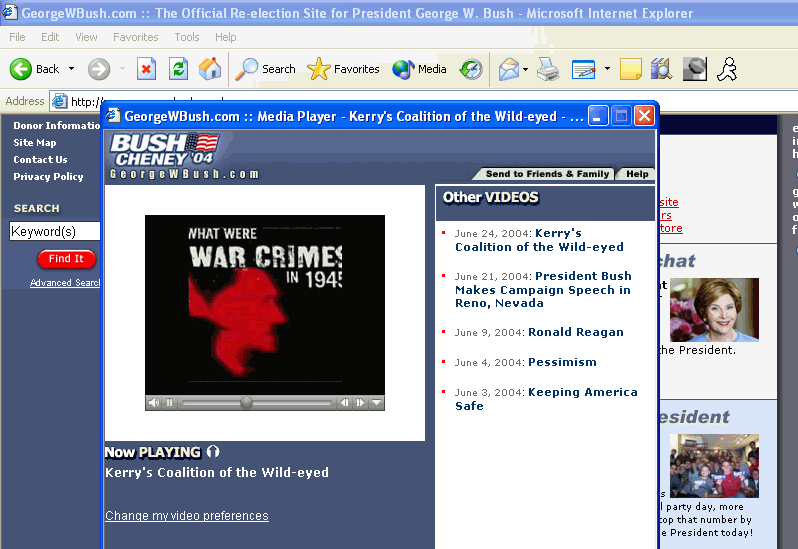Screen dimensions: 798x549
Task: Click the Print icon in the toolbar
Action: [548, 69]
